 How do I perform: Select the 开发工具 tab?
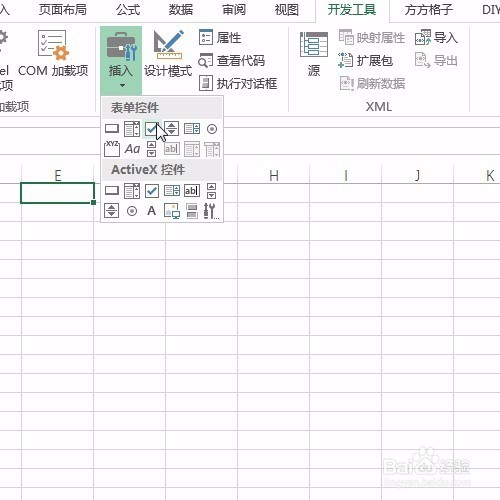point(352,9)
